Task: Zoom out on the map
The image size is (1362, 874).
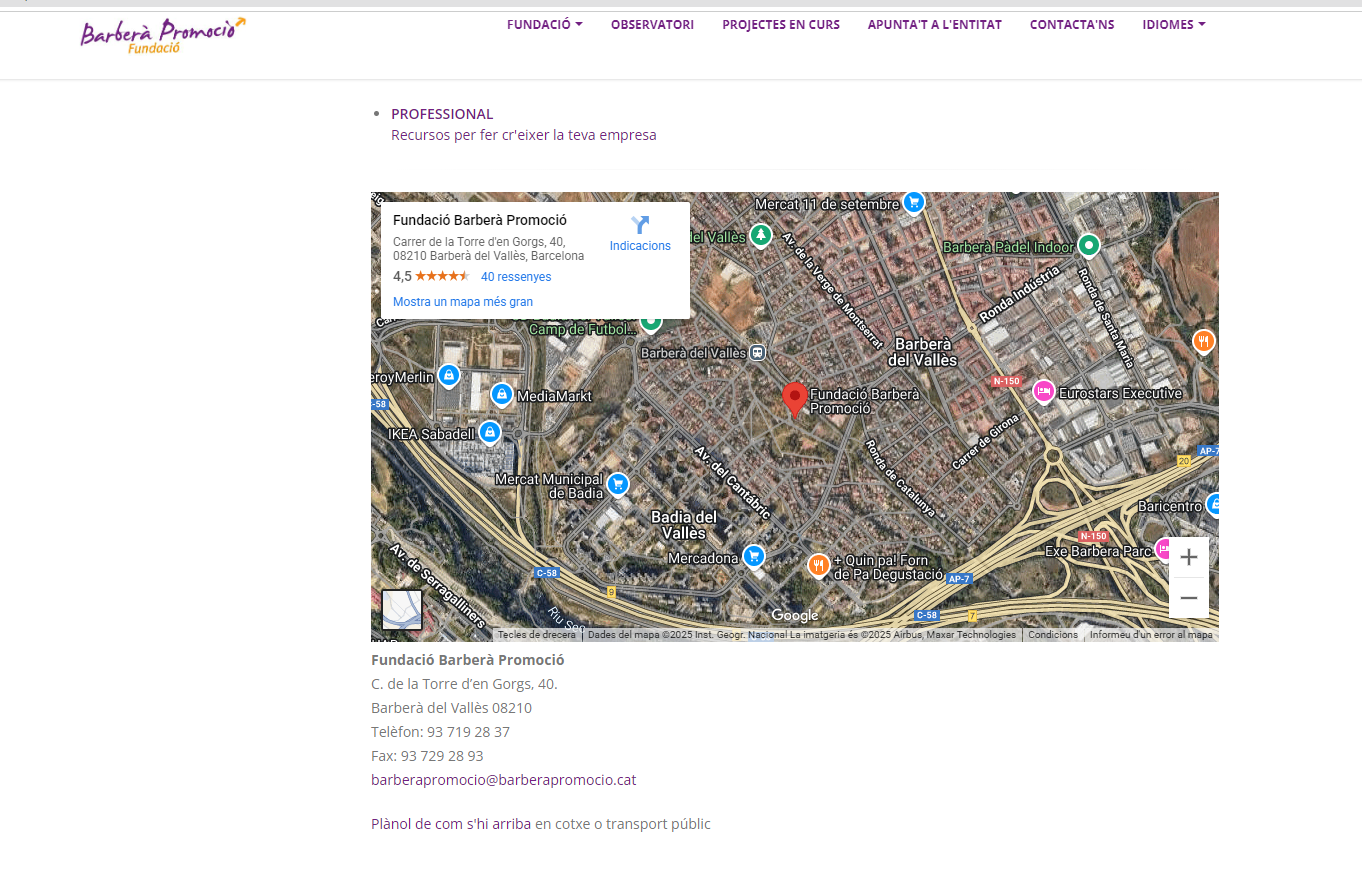Action: tap(1188, 598)
